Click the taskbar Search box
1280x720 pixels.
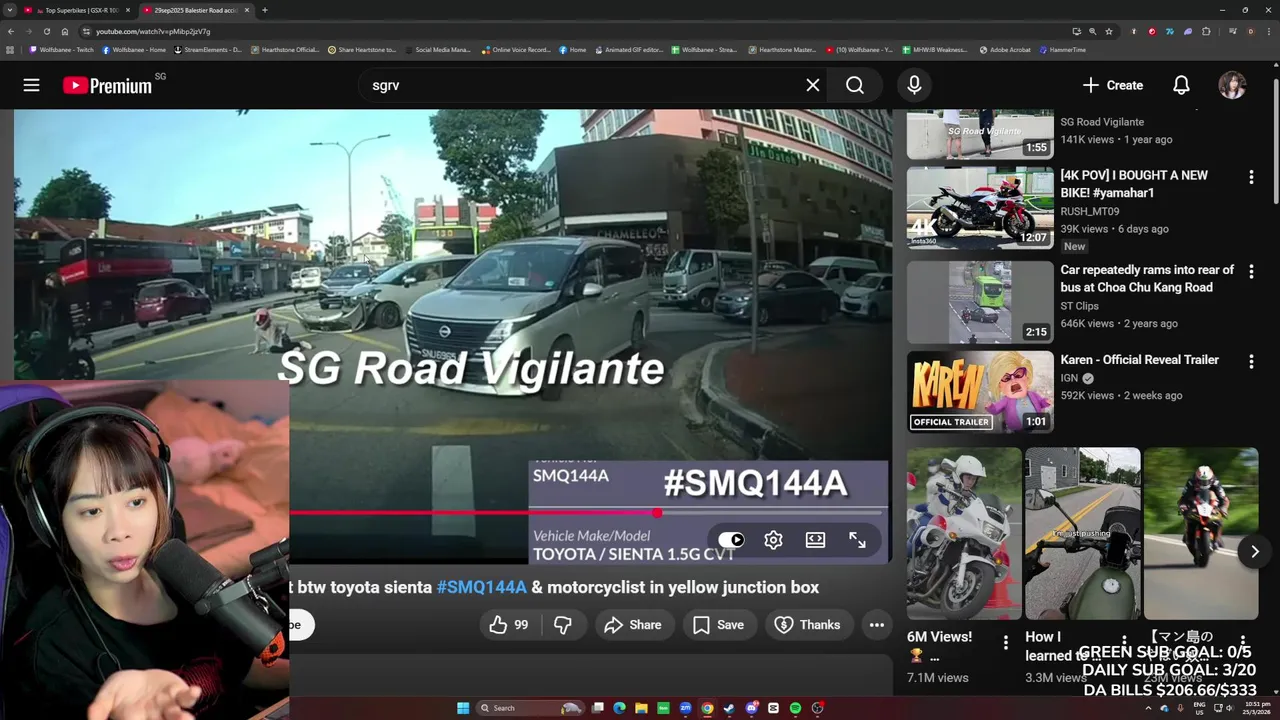(x=530, y=708)
